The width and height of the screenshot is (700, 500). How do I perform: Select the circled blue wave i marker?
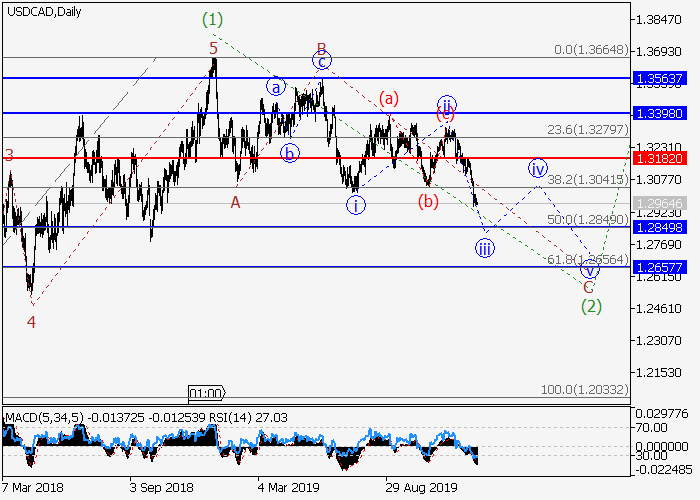(x=355, y=205)
